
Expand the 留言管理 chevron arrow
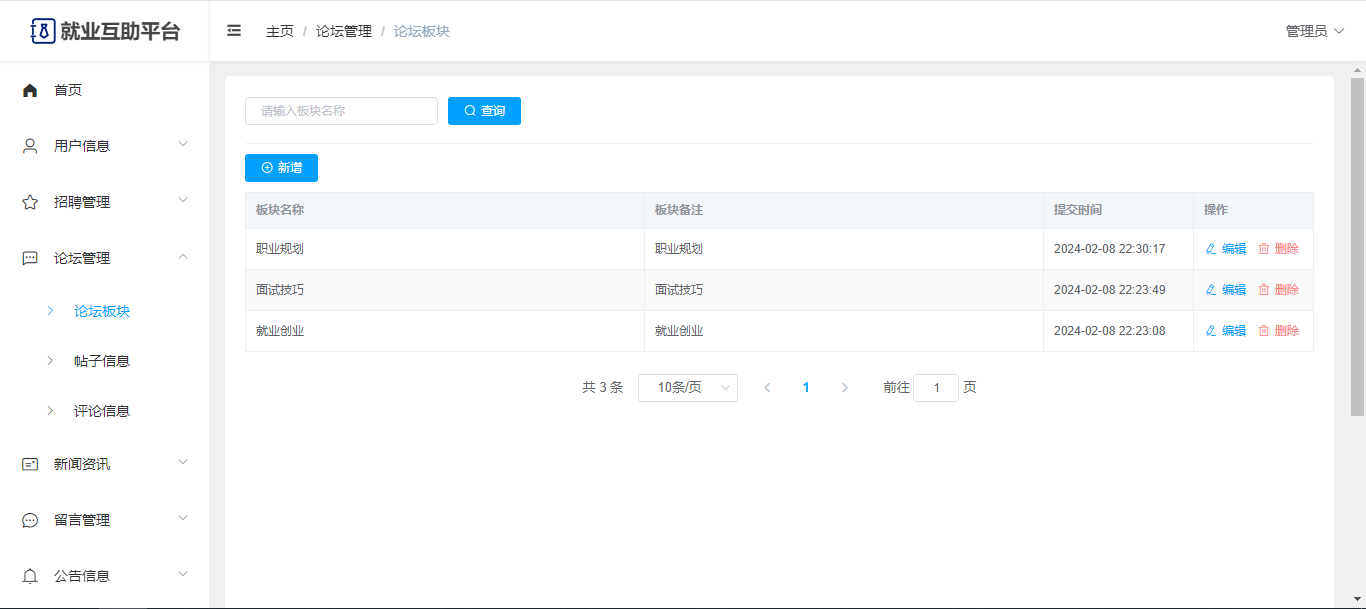click(183, 518)
